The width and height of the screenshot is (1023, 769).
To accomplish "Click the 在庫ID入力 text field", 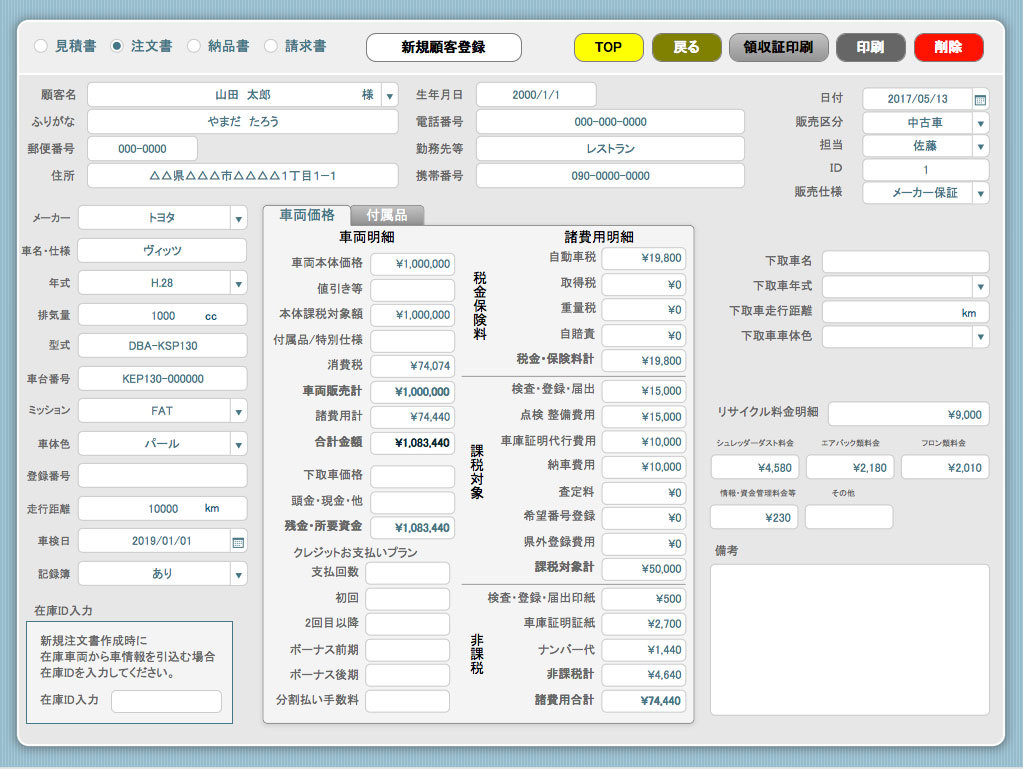I will 166,701.
